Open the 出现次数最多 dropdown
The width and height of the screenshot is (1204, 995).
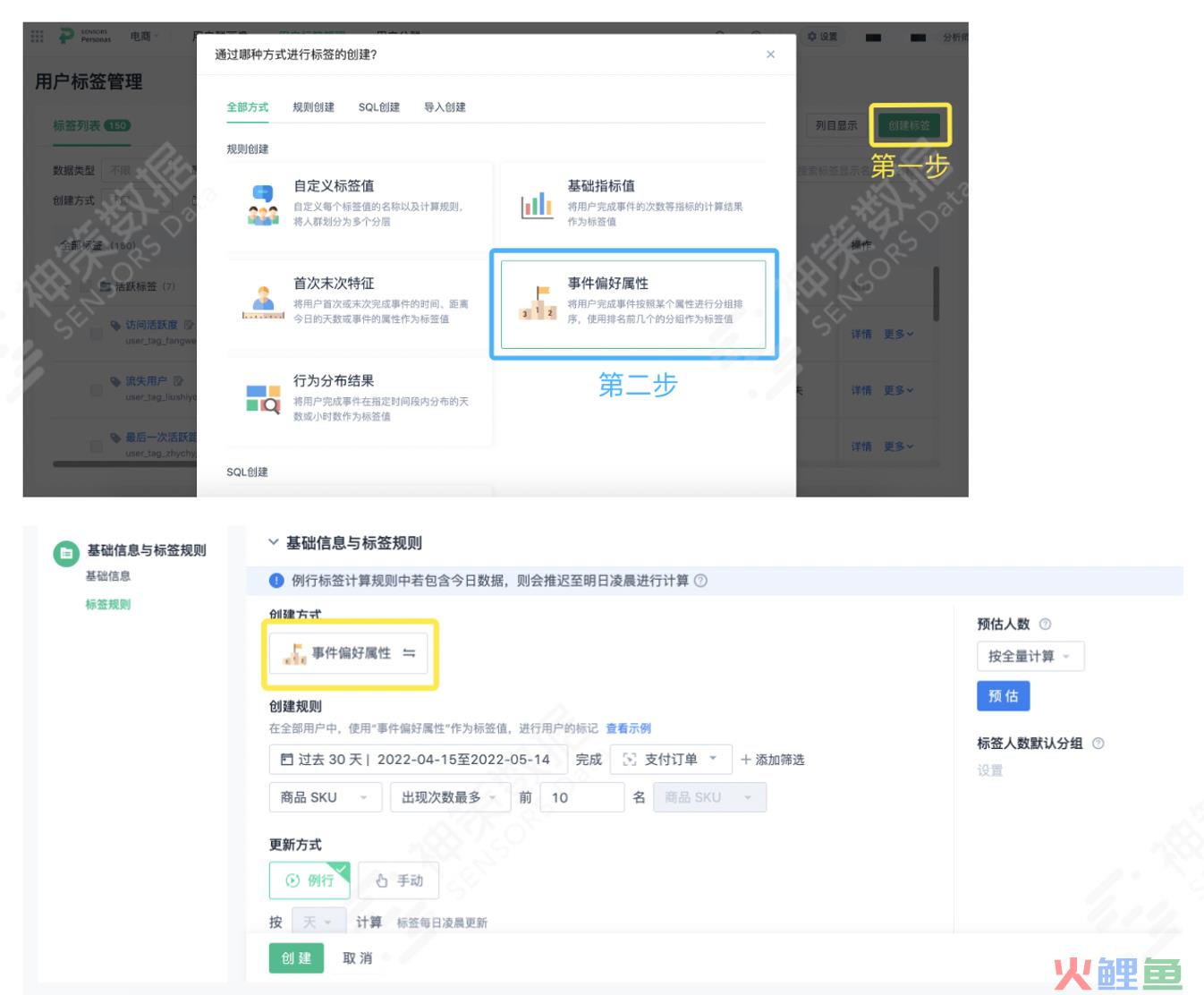coord(450,797)
